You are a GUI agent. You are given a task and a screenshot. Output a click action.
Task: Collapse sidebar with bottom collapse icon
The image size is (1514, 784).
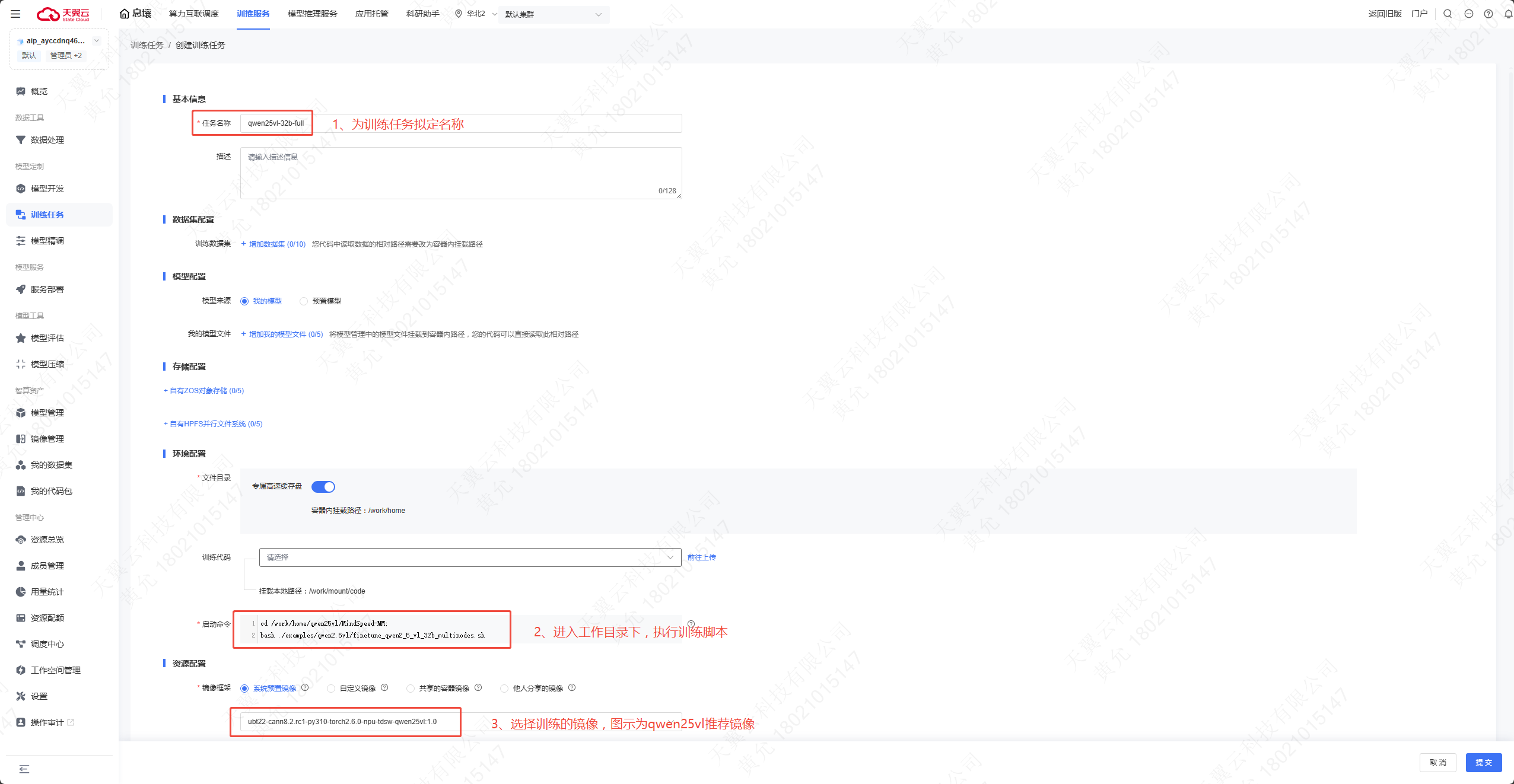point(24,769)
